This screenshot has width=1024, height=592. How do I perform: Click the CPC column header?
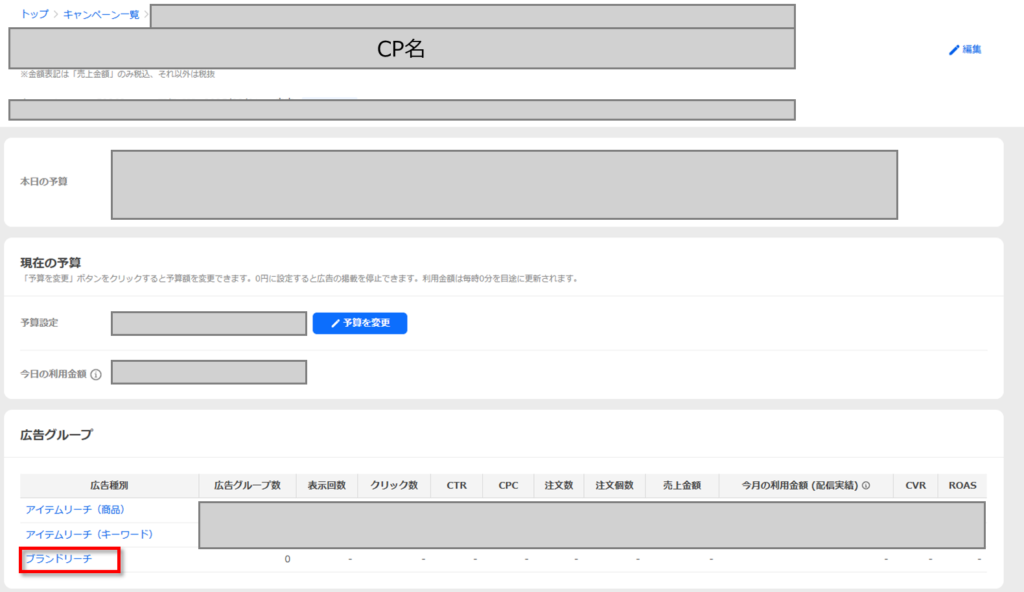coord(508,486)
